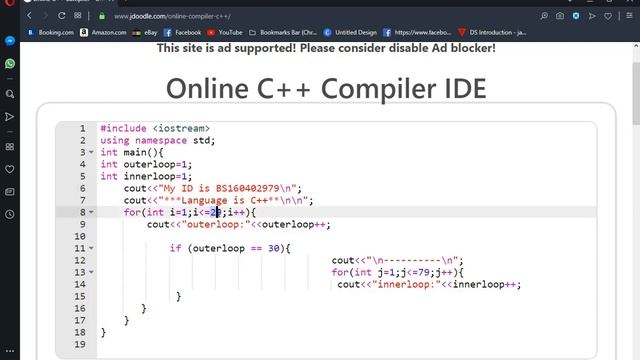
Task: Click the green padlock security icon
Action: tap(102, 16)
